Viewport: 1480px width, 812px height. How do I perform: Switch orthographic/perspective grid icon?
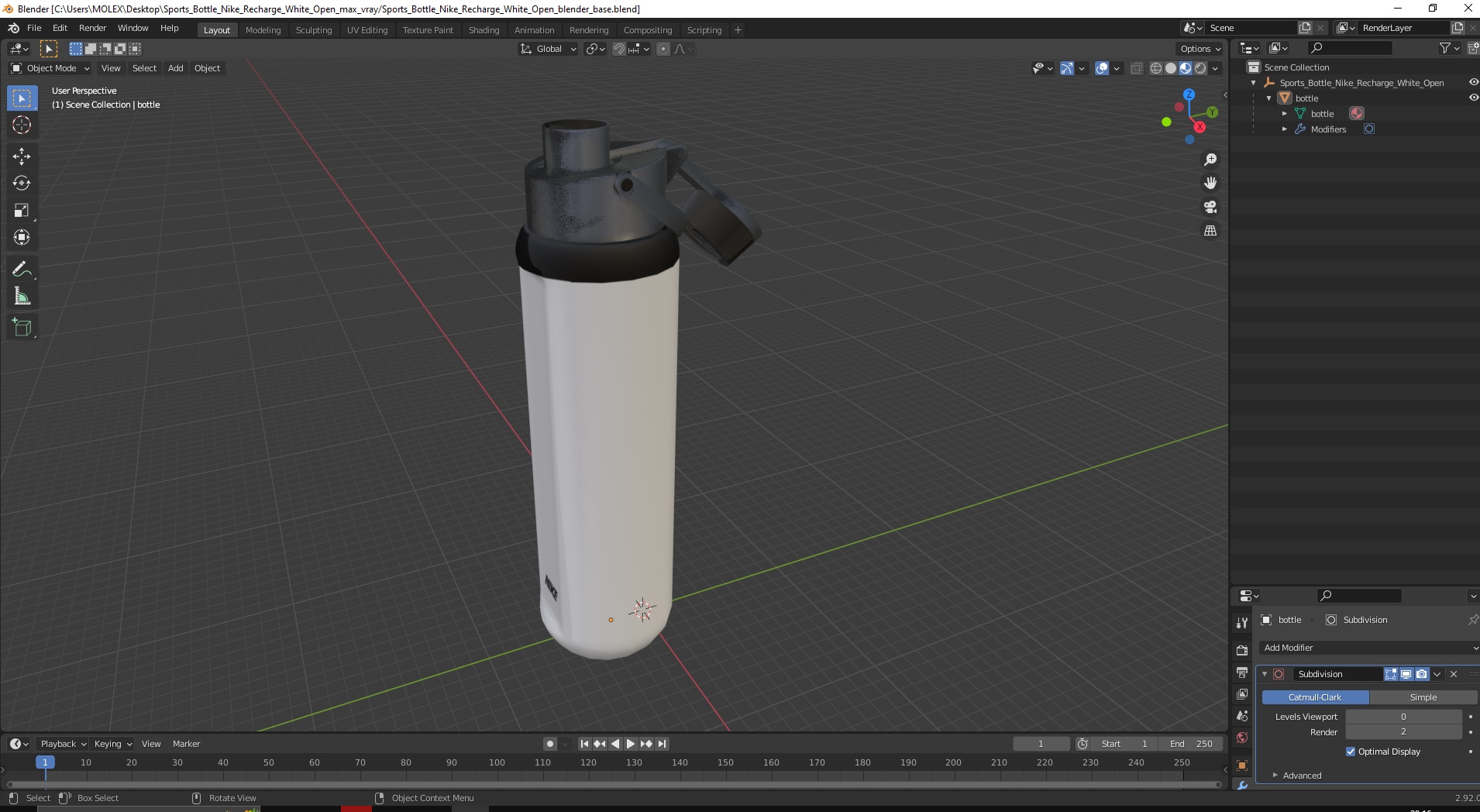pyautogui.click(x=1210, y=231)
